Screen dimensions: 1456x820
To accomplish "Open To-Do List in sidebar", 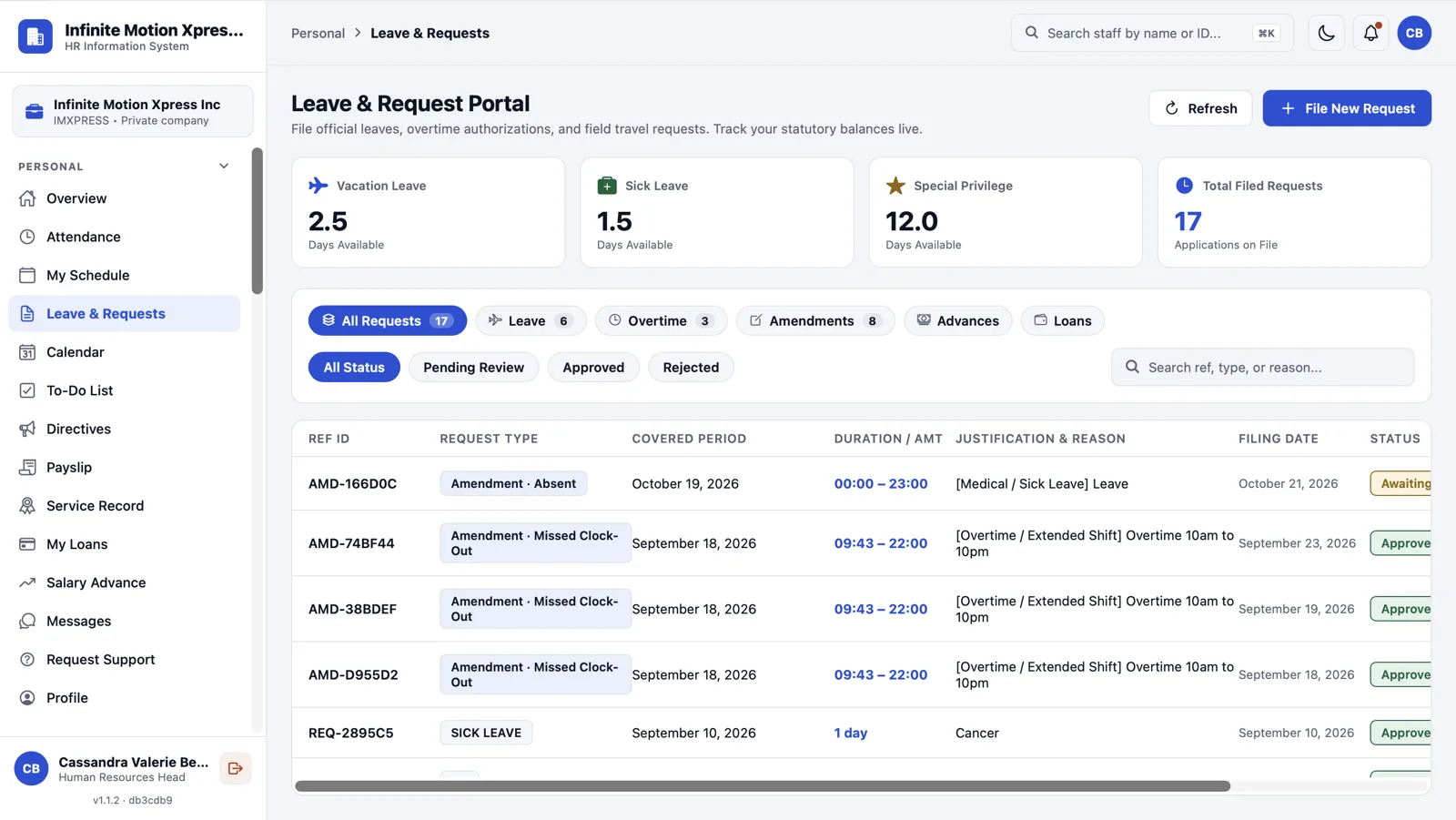I will [125, 390].
